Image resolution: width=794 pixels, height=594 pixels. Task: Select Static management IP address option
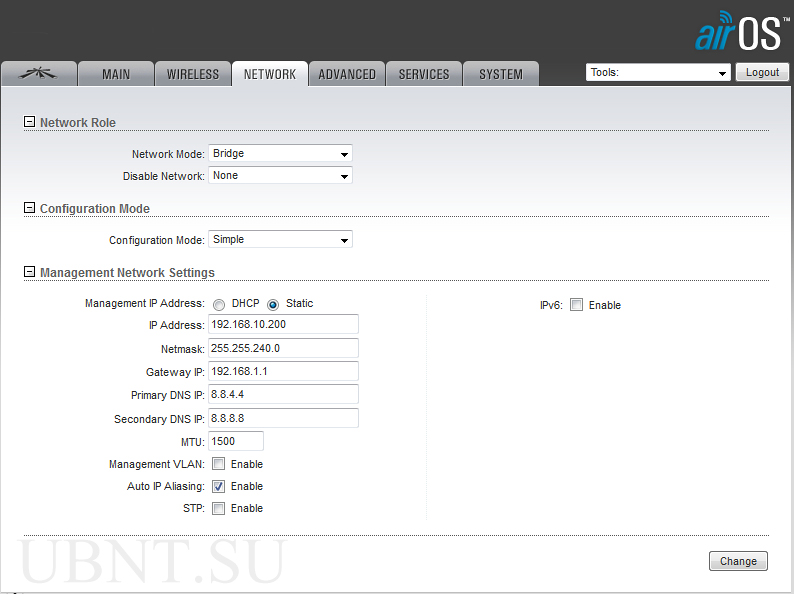pyautogui.click(x=272, y=304)
